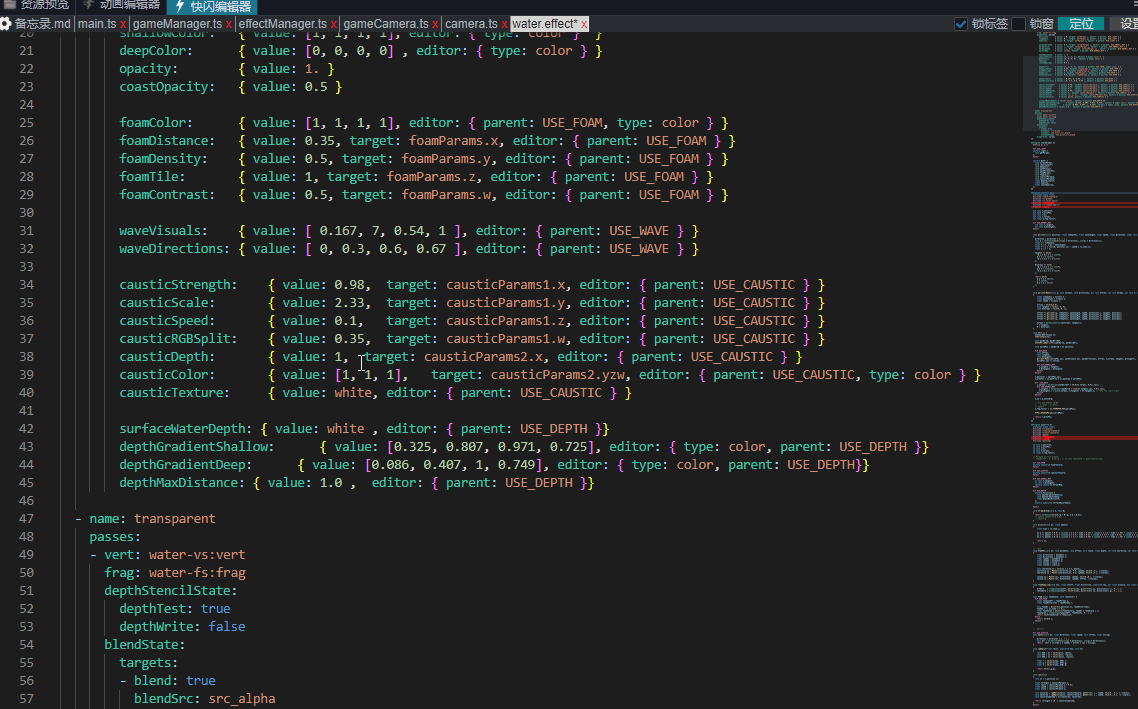Close the water.effect tab with its x

[x=584, y=25]
